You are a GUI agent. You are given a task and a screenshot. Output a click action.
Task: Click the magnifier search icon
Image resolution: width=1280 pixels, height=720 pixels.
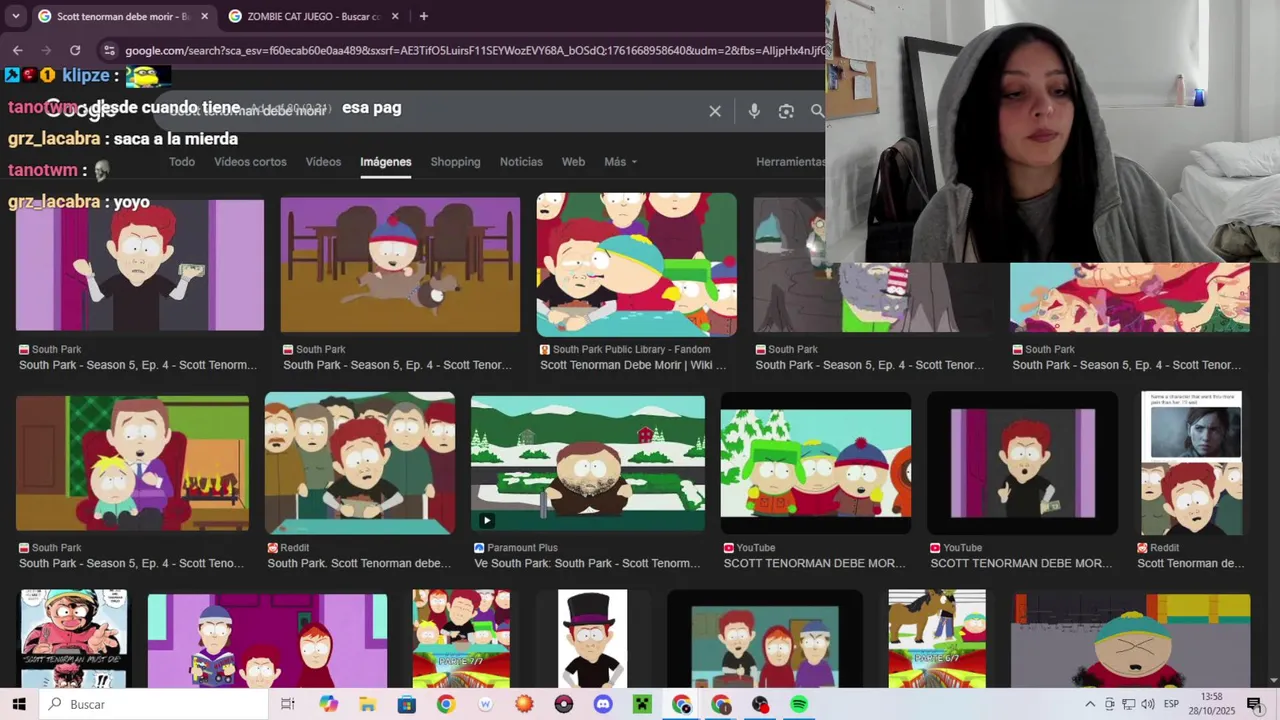point(817,111)
